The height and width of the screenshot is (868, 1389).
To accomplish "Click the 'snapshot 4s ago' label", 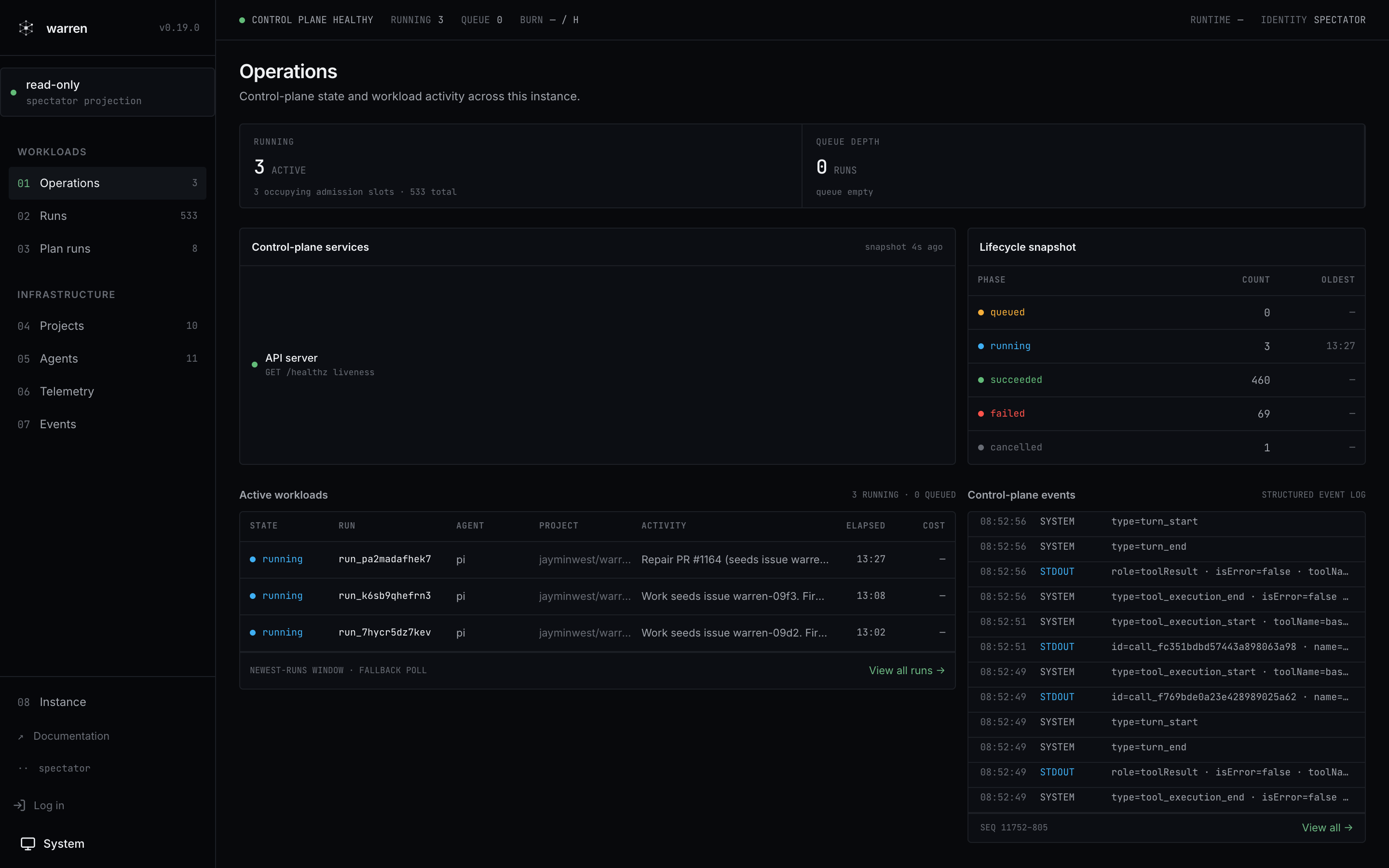I will coord(903,247).
